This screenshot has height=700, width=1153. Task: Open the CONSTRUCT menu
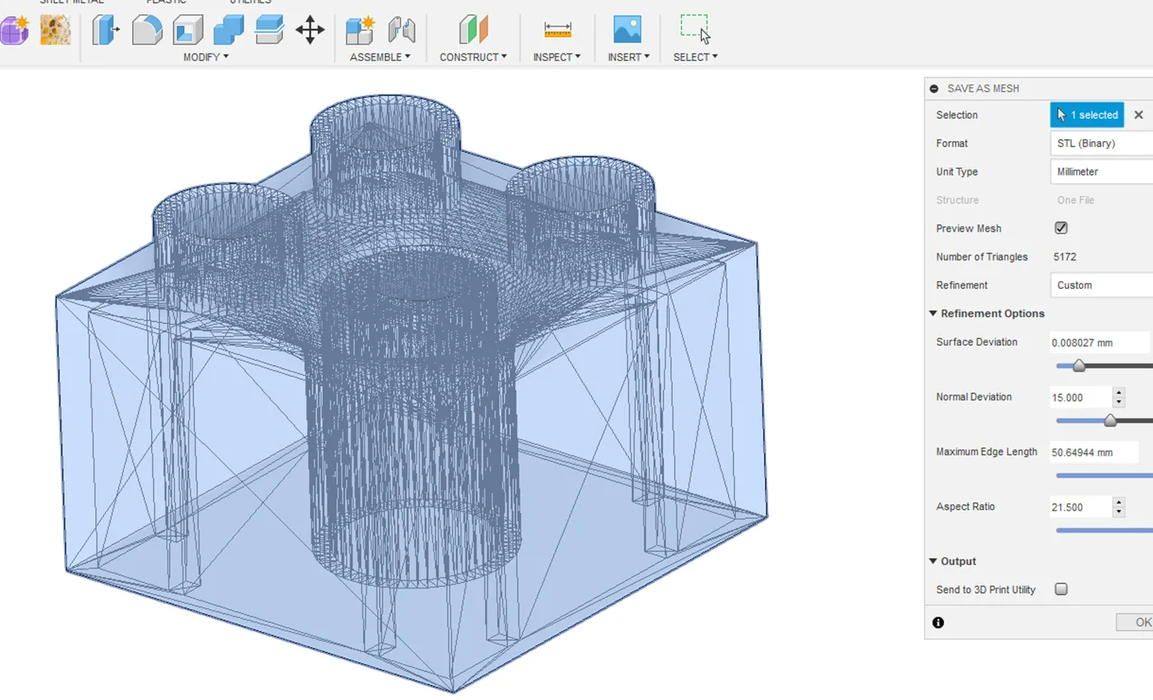point(473,57)
